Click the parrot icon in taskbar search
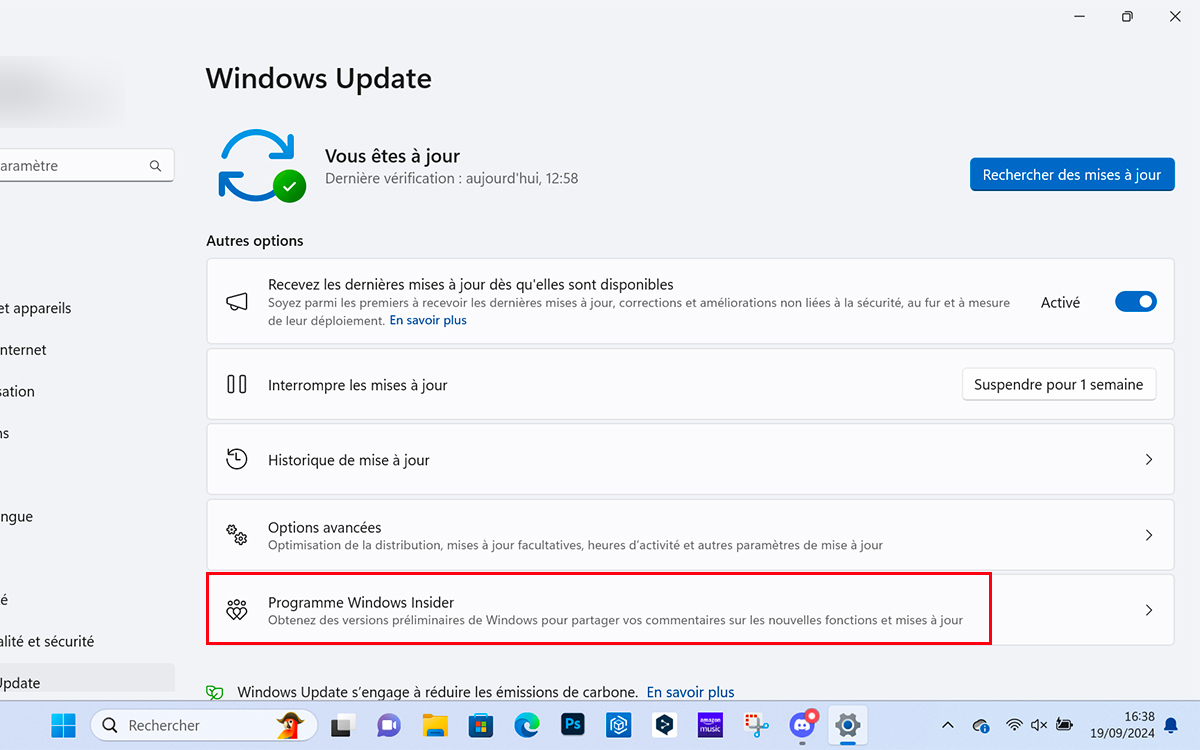This screenshot has height=750, width=1200. (x=290, y=725)
